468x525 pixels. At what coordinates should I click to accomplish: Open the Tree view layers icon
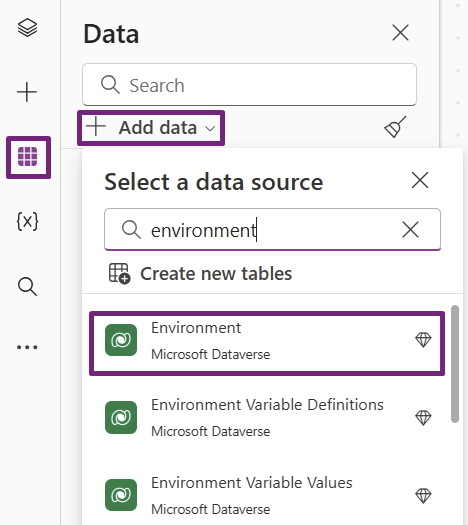coord(27,28)
